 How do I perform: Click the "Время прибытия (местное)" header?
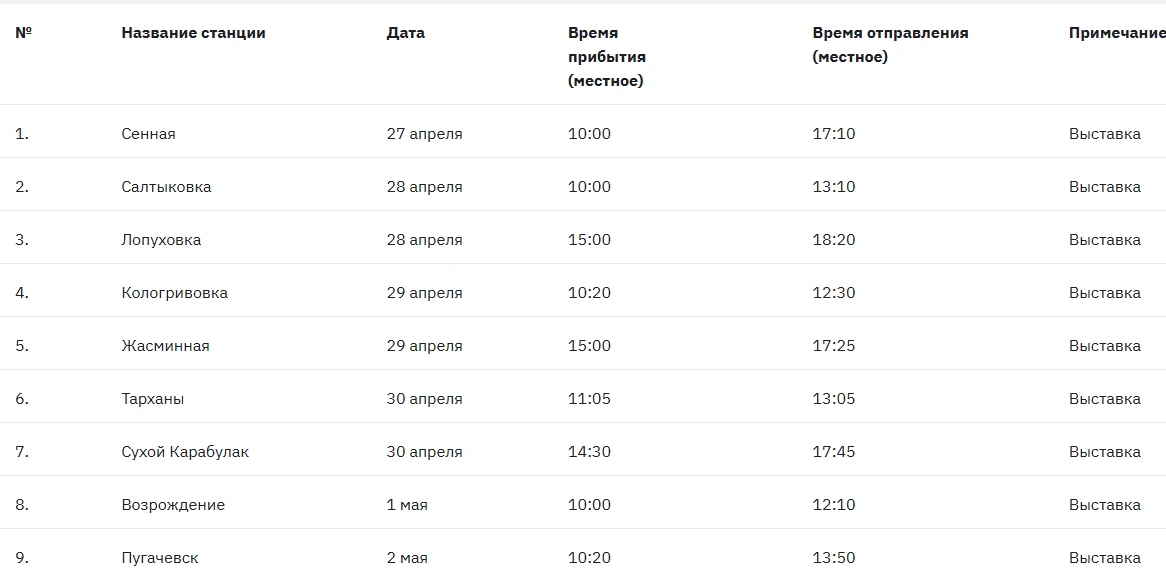point(606,57)
